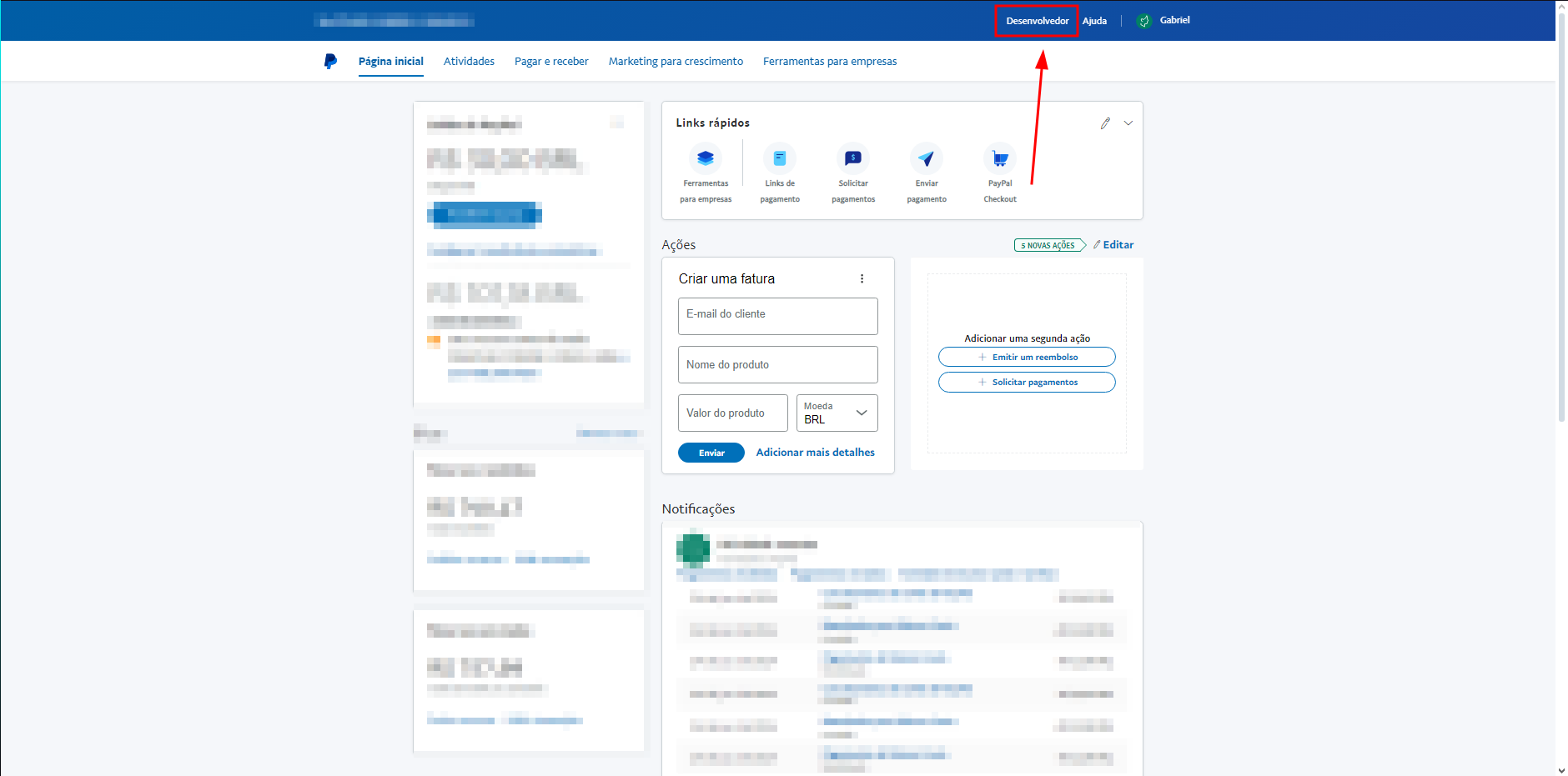1568x776 pixels.
Task: Open the Moeda BRL currency dropdown
Action: pyautogui.click(x=837, y=413)
